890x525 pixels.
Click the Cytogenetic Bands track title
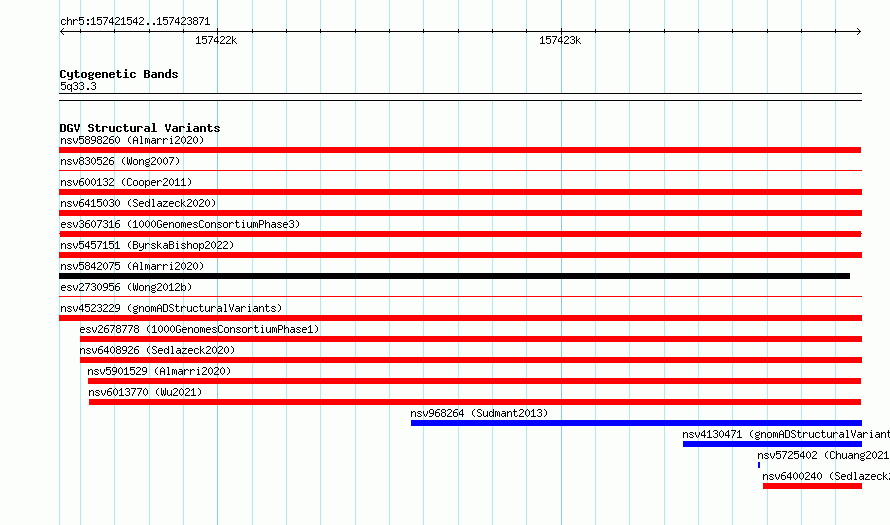(119, 74)
